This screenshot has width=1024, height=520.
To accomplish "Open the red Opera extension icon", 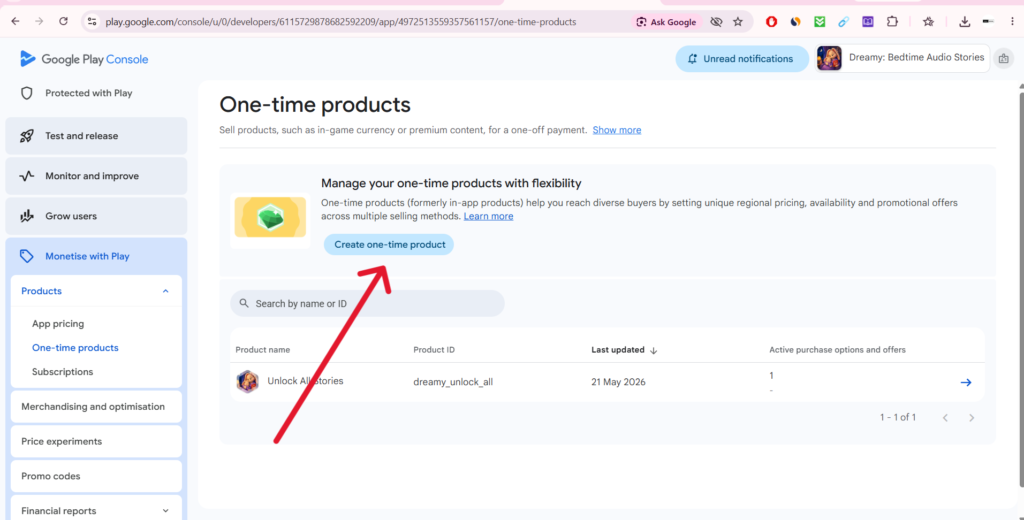I will 771,22.
